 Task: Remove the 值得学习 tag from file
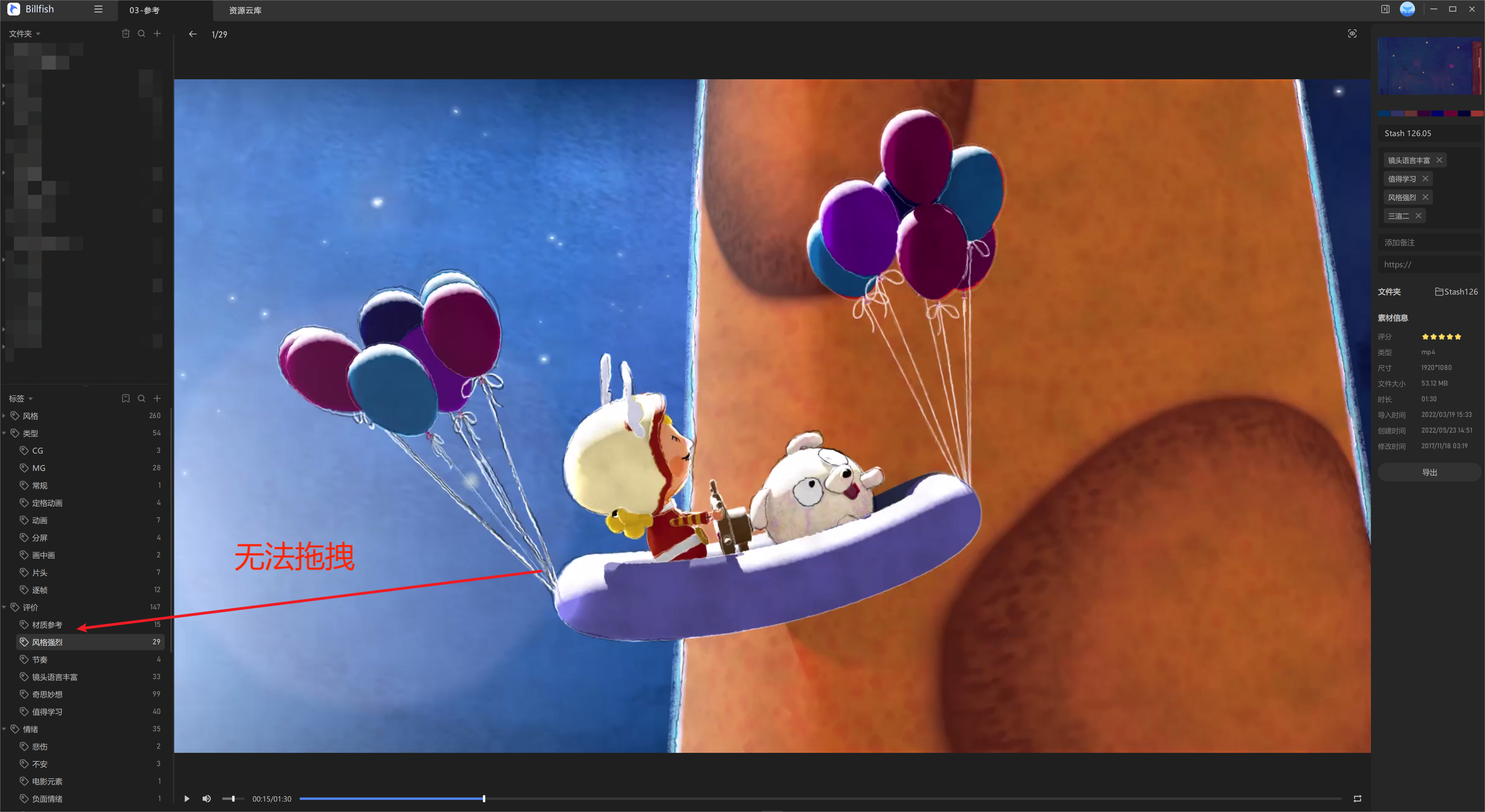tap(1425, 179)
